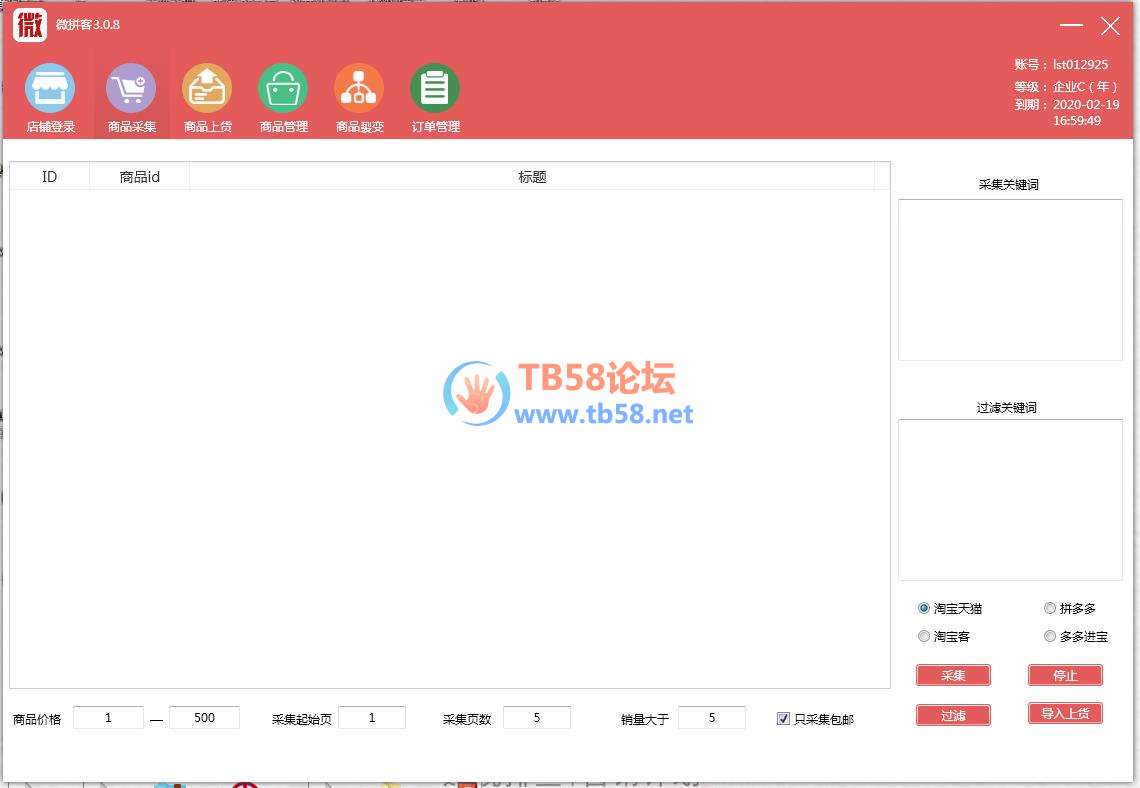
Task: Select the 多多进宝 radio button
Action: [x=1050, y=637]
